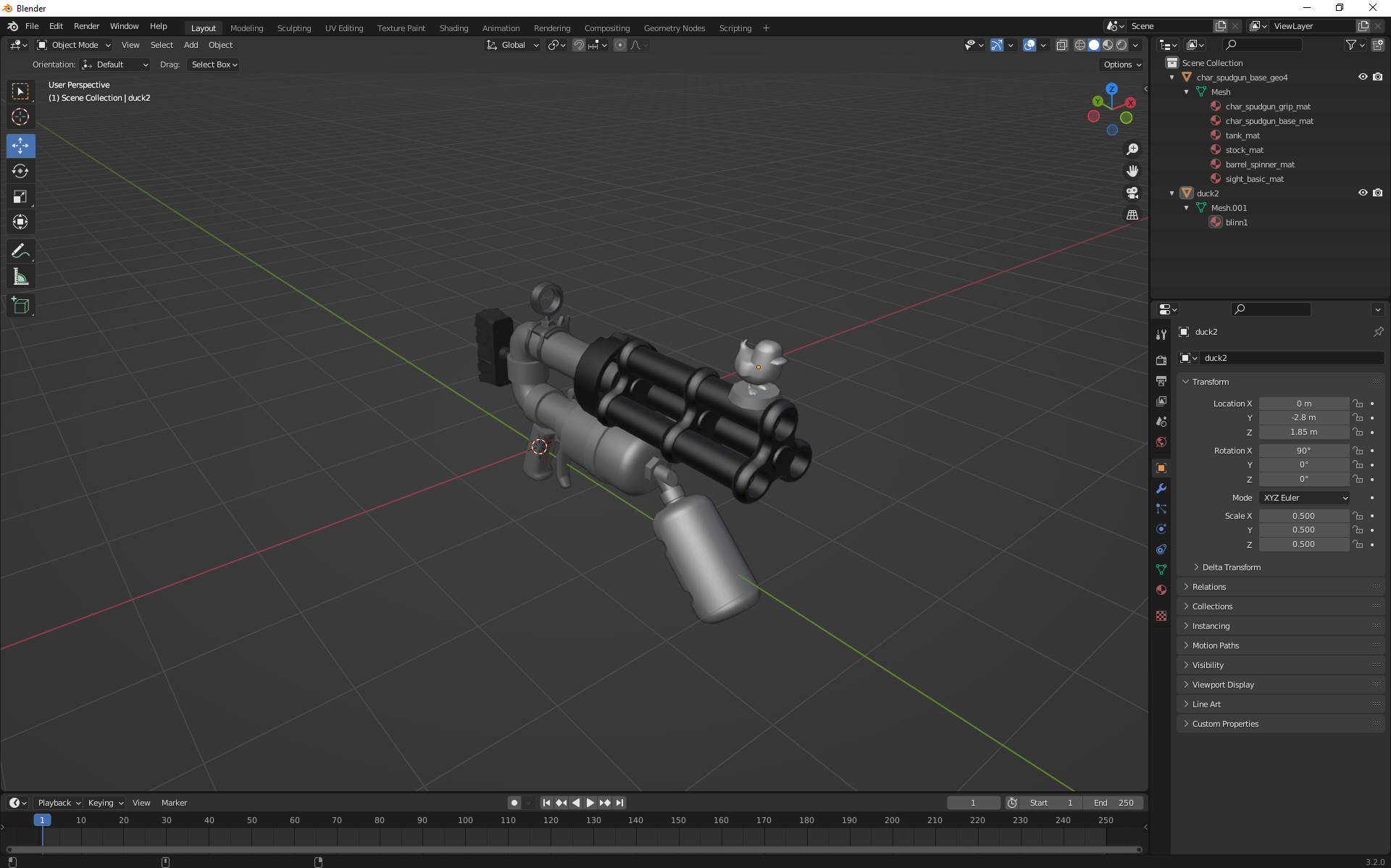Switch to the Geometry Nodes workspace tab
The width and height of the screenshot is (1391, 868).
point(674,28)
